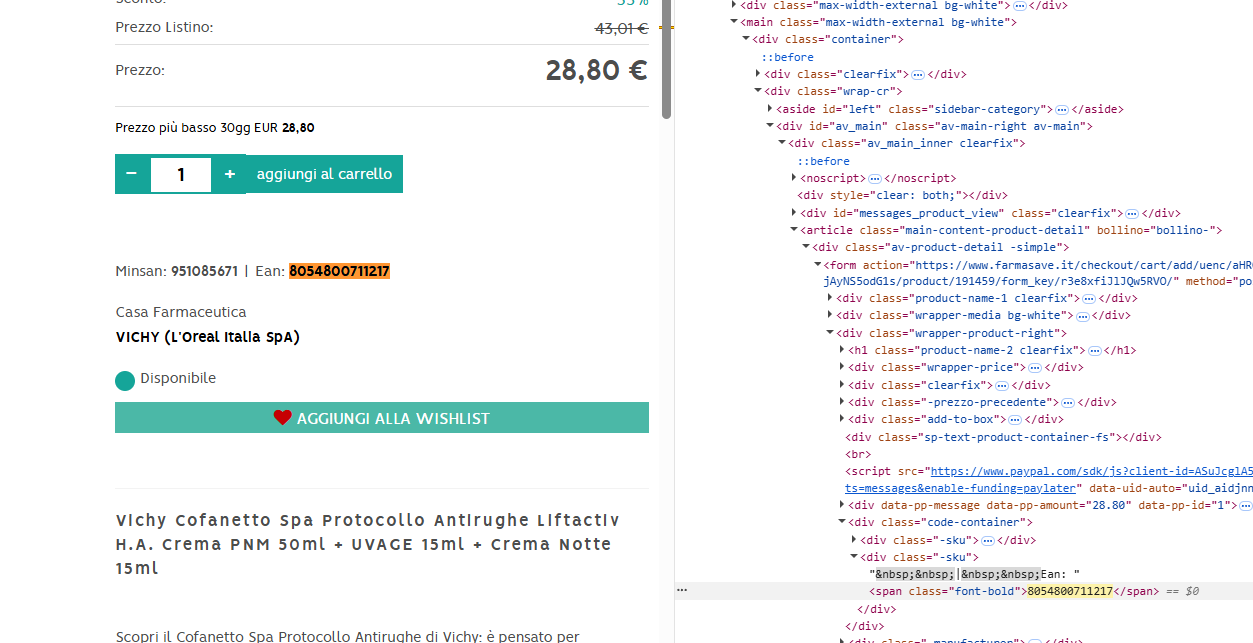The height and width of the screenshot is (643, 1253).
Task: Click ellipsis badge on messages_product_view node
Action: (x=1132, y=213)
